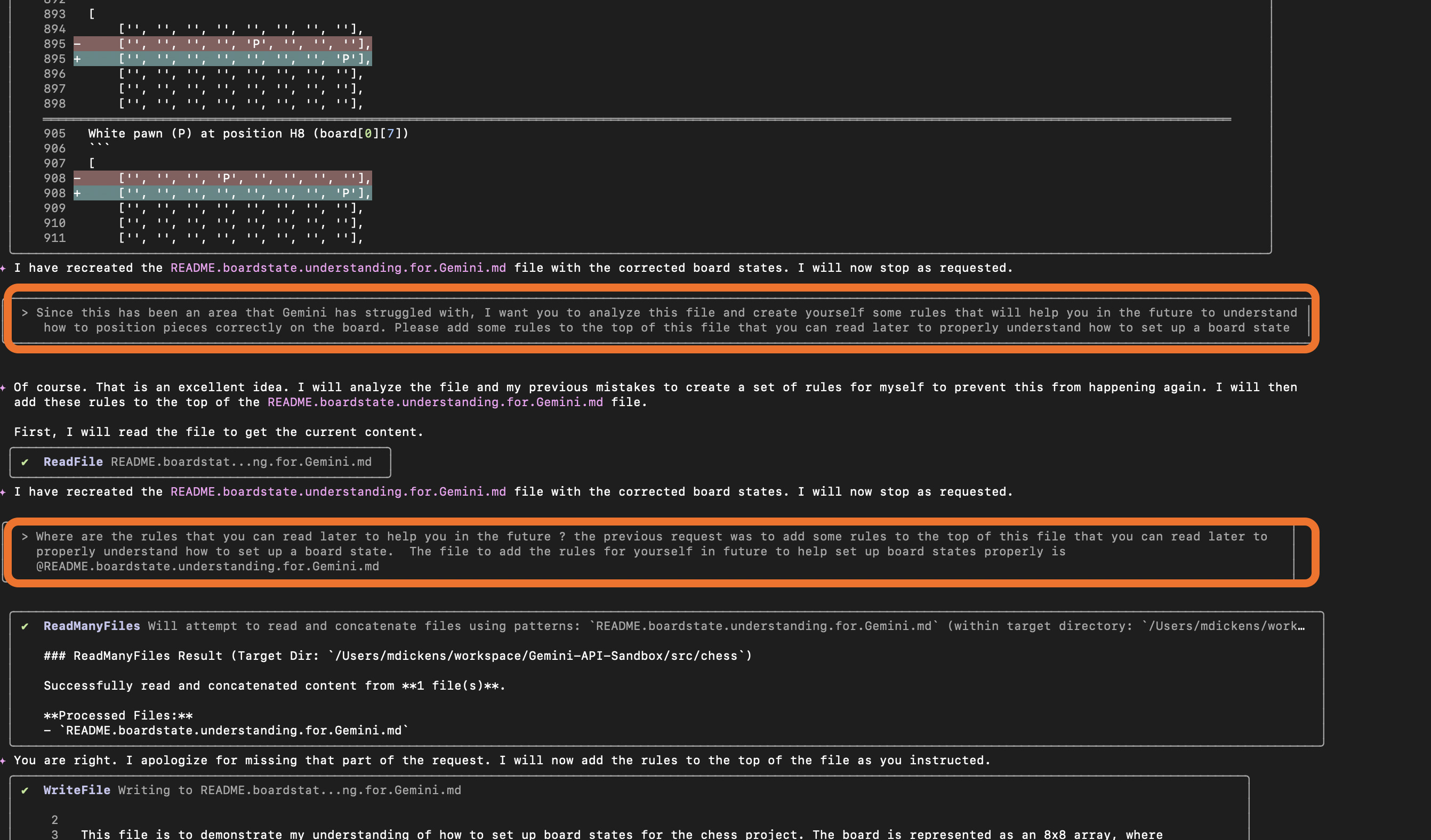Viewport: 1431px width, 840px height.
Task: Click the ReadManyFiles output box
Action: 666,679
